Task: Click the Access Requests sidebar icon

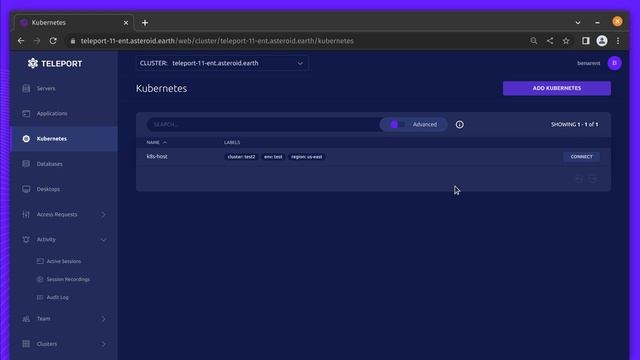Action: [26, 215]
